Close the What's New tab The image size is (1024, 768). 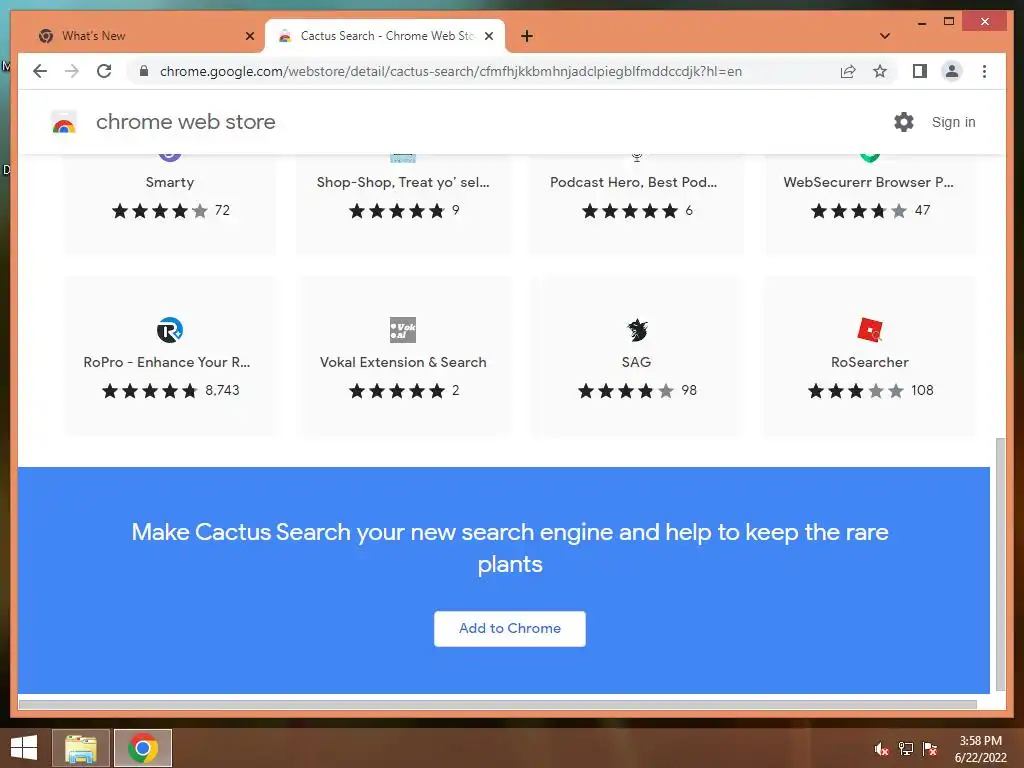pyautogui.click(x=249, y=36)
